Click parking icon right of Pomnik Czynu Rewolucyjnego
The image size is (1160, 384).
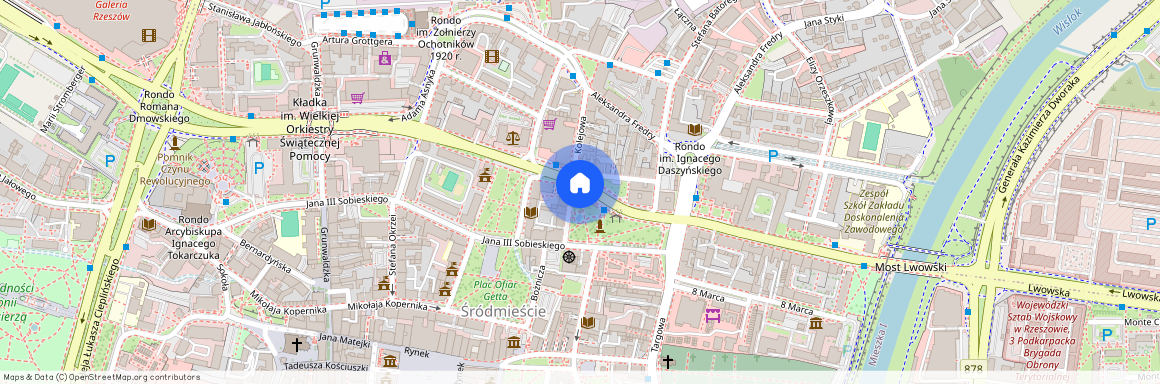tap(259, 168)
